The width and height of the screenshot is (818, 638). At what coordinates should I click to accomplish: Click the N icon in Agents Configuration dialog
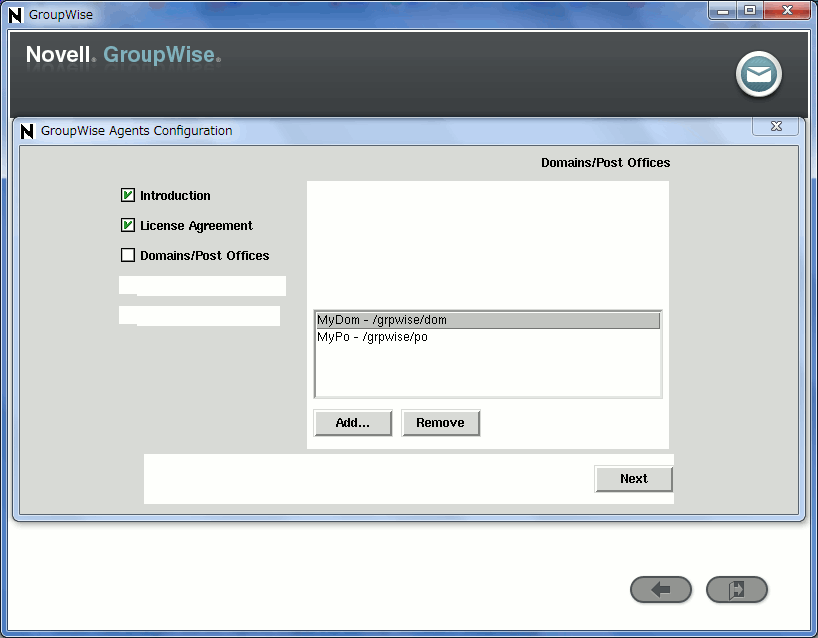(x=27, y=131)
